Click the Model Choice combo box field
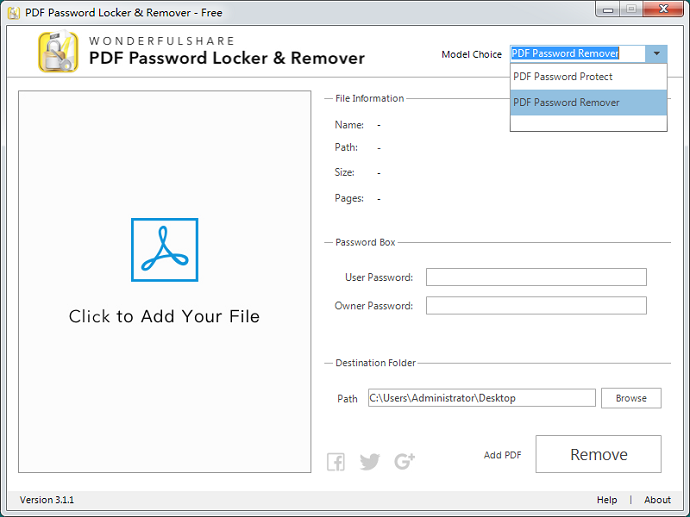This screenshot has height=517, width=690. click(x=577, y=54)
